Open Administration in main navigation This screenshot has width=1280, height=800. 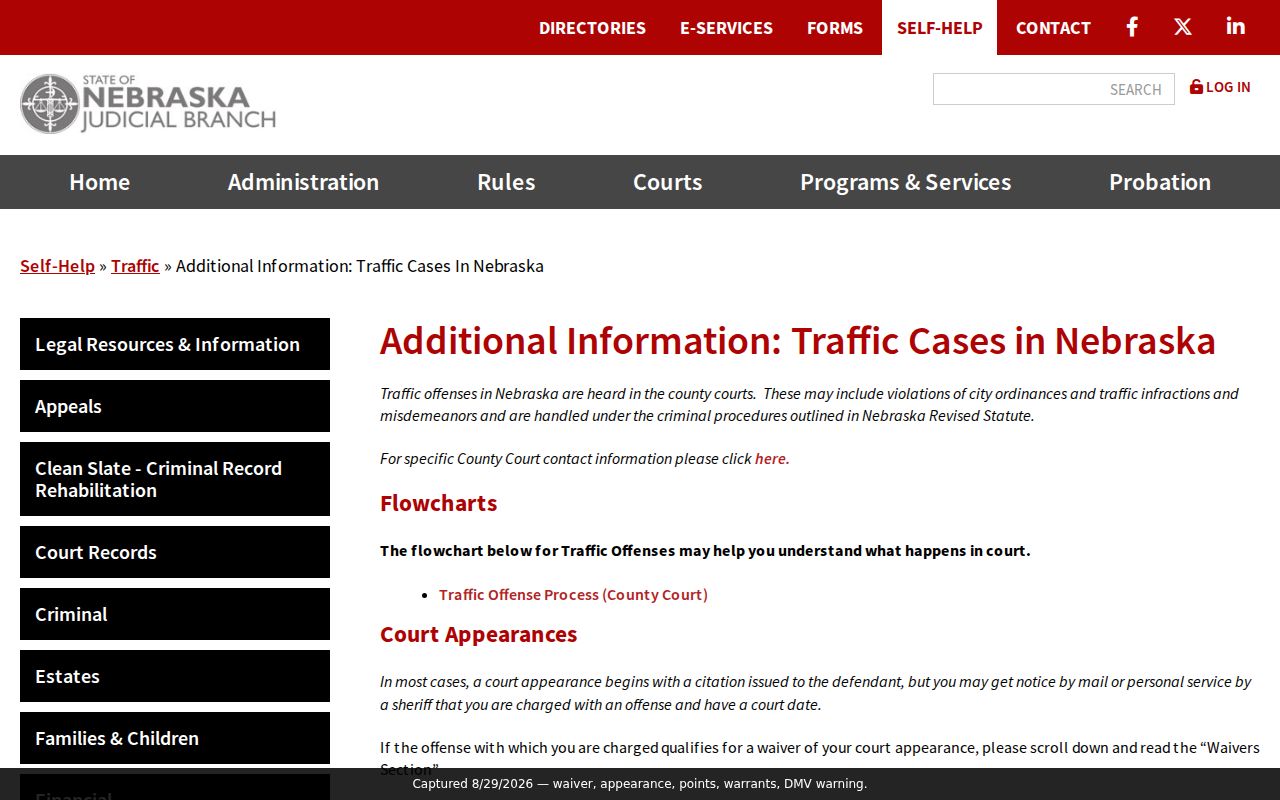(303, 182)
